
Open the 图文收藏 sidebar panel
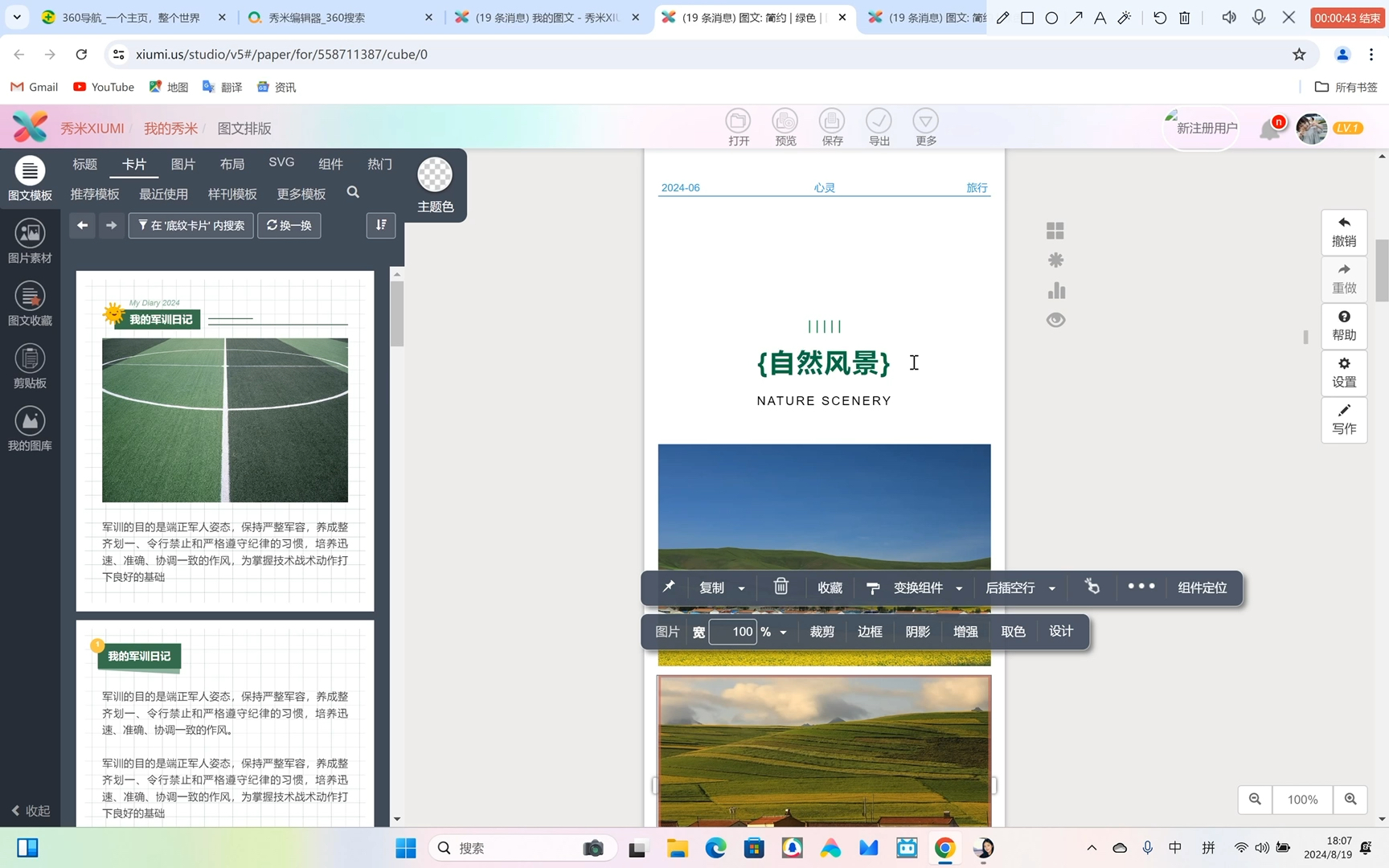point(30,305)
